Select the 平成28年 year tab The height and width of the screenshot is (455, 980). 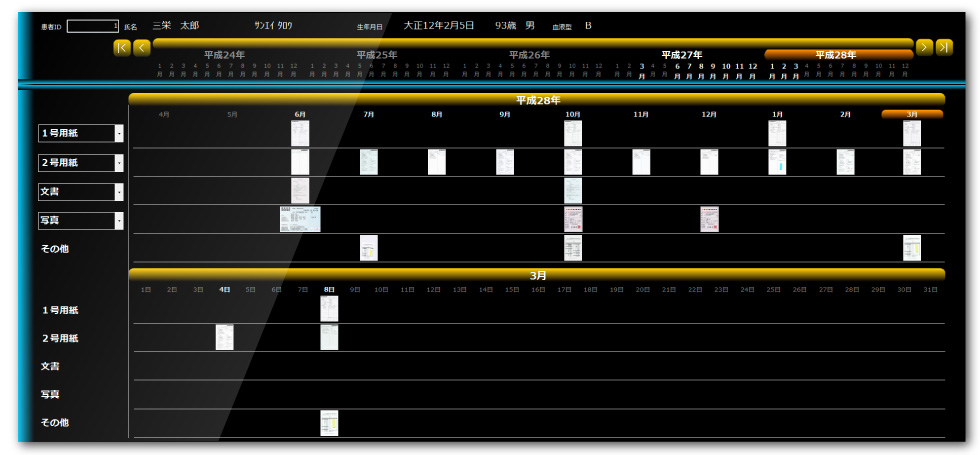tap(838, 55)
